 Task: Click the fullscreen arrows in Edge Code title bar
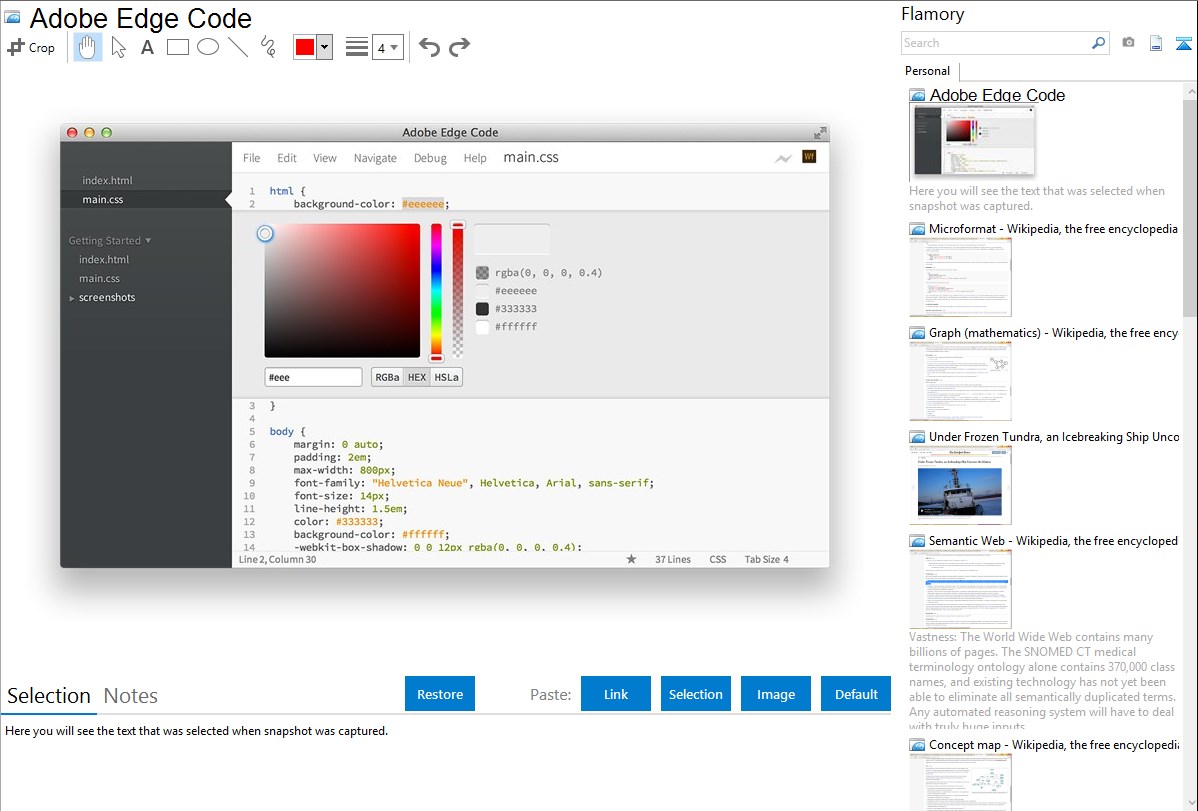coord(820,133)
